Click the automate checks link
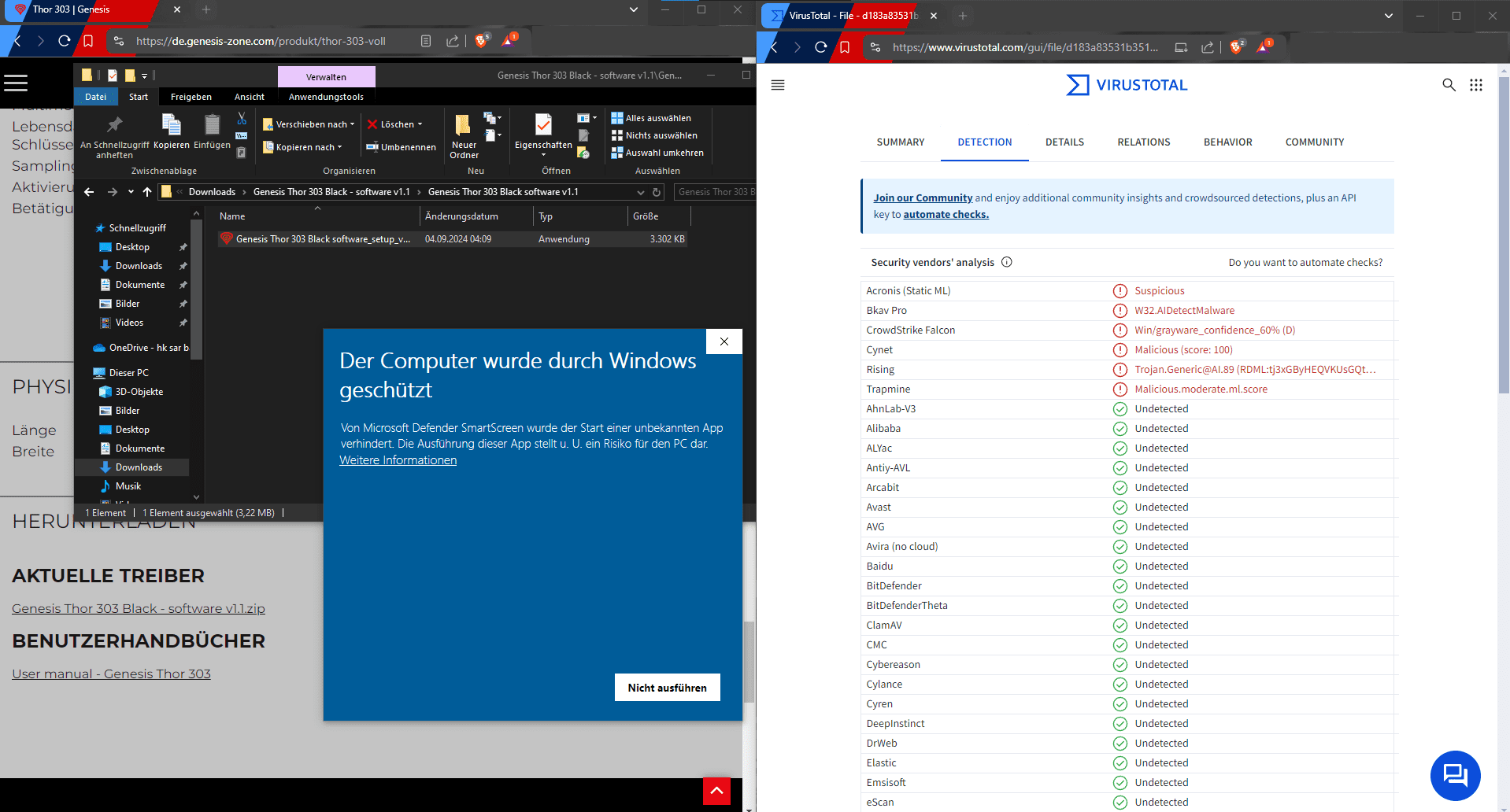 [946, 215]
